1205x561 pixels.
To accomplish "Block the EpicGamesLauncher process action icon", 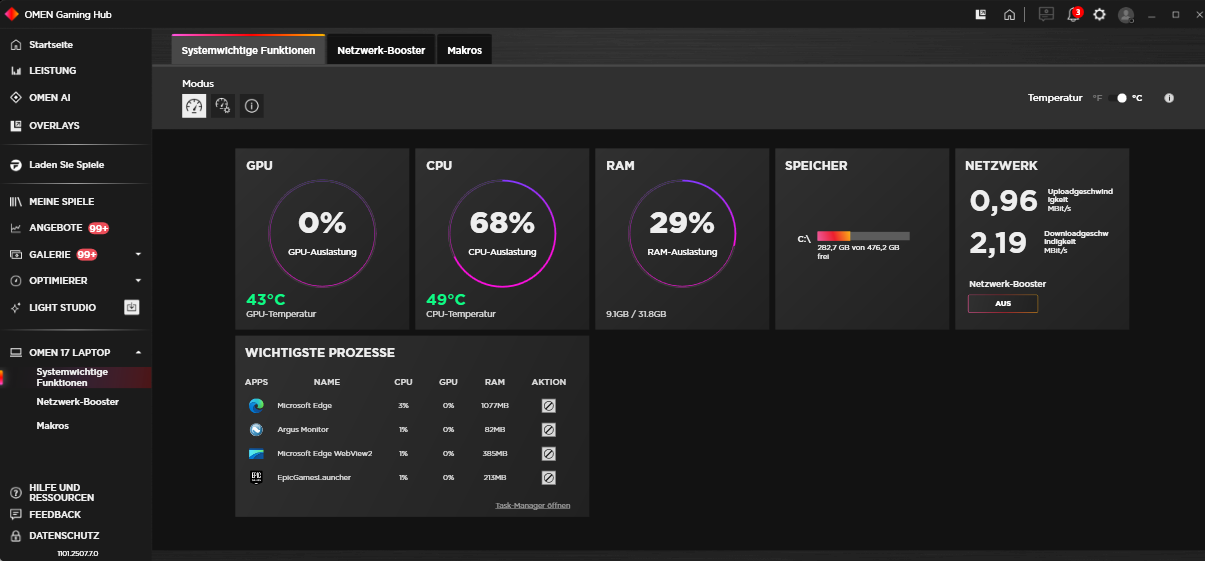I will tap(549, 478).
